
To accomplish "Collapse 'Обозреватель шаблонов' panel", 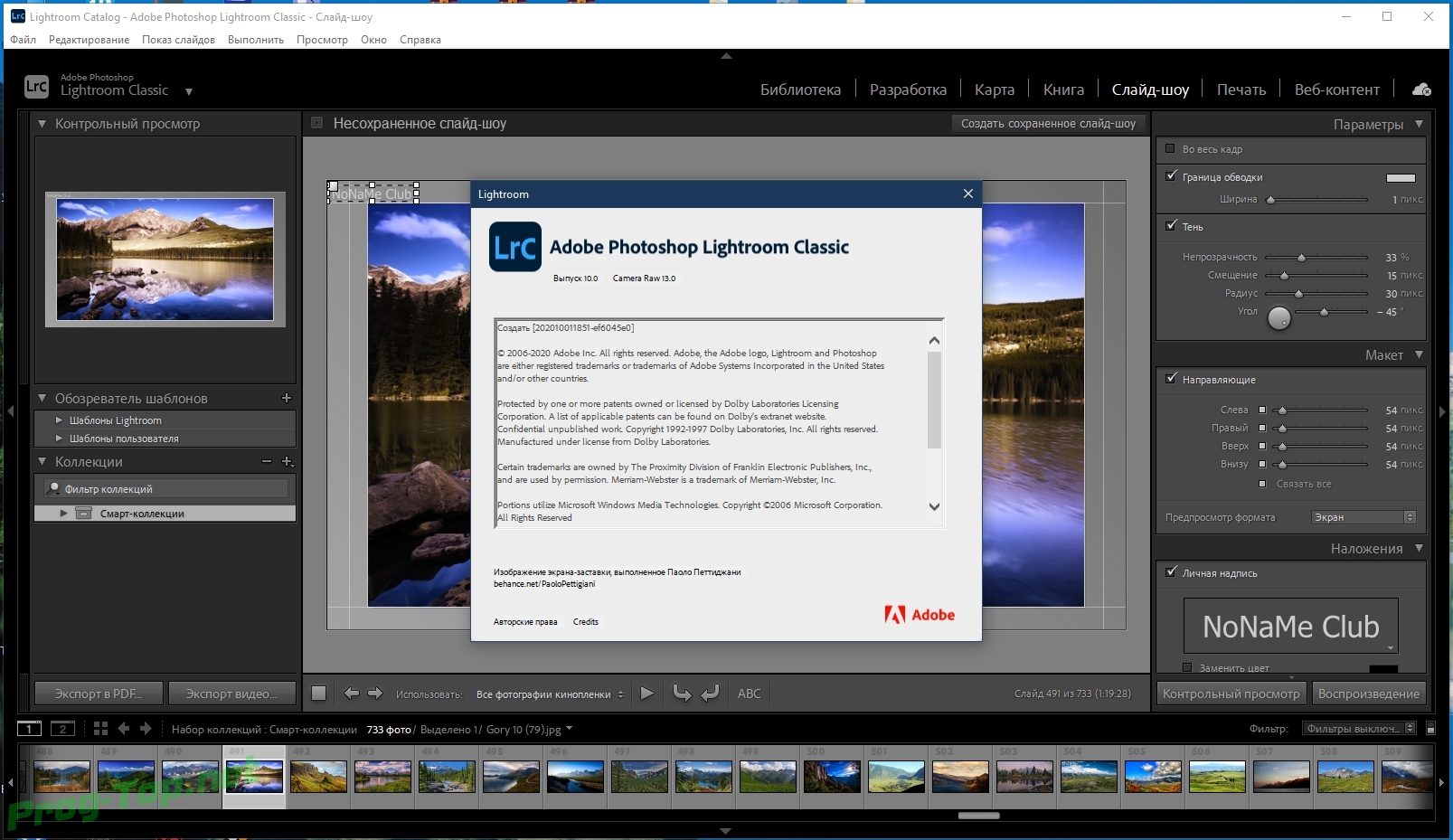I will 42,398.
